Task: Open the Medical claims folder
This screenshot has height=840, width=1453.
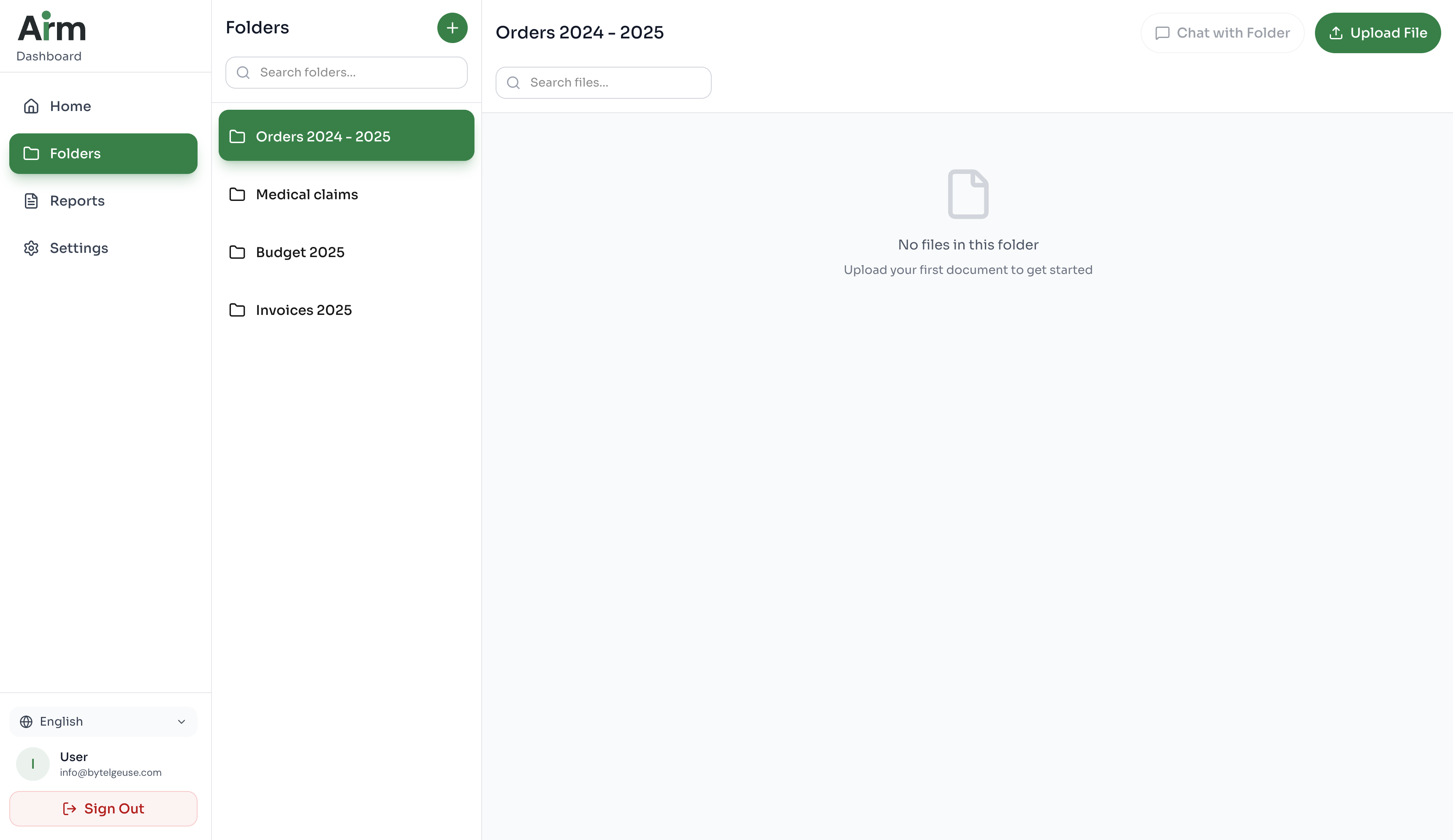Action: [x=306, y=194]
